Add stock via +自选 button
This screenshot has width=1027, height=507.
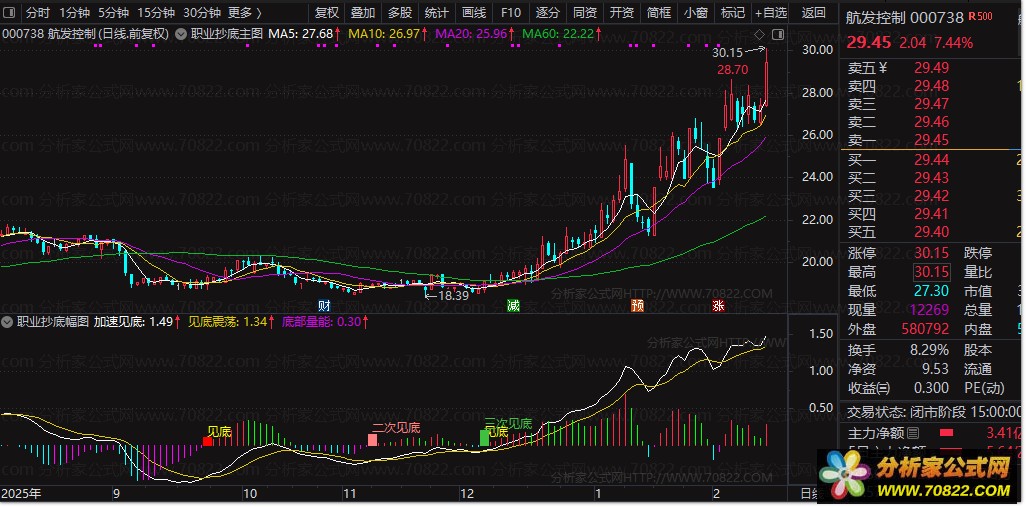tap(770, 12)
